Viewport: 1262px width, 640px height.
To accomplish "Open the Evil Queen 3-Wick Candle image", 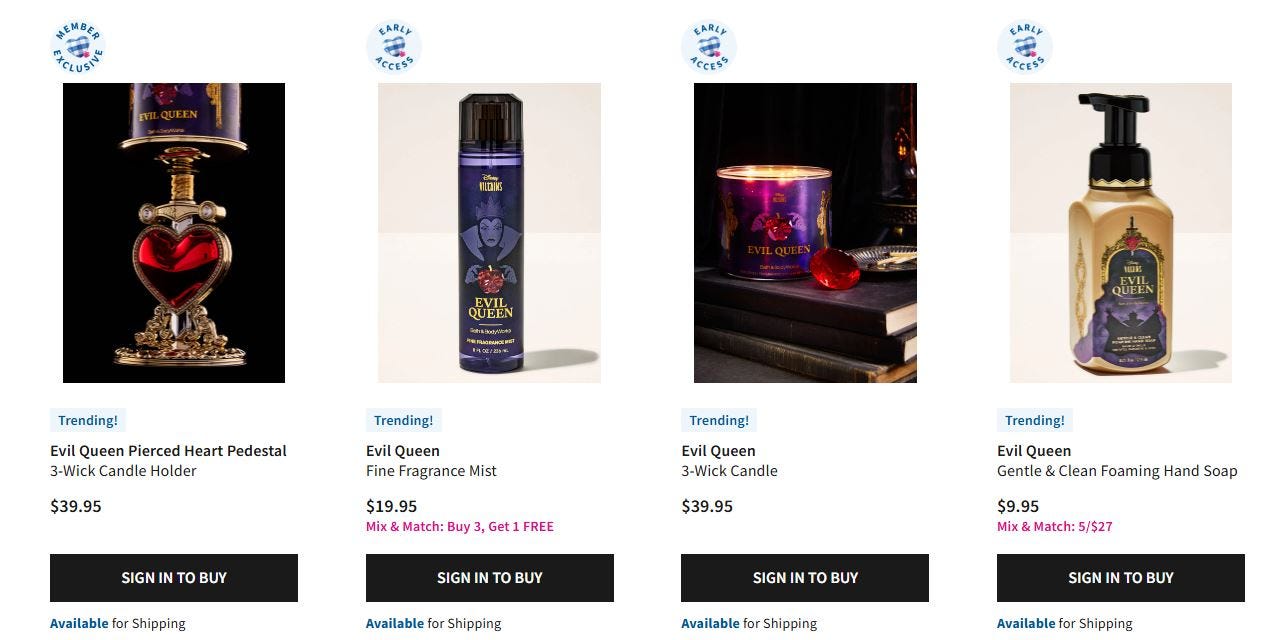I will [805, 233].
